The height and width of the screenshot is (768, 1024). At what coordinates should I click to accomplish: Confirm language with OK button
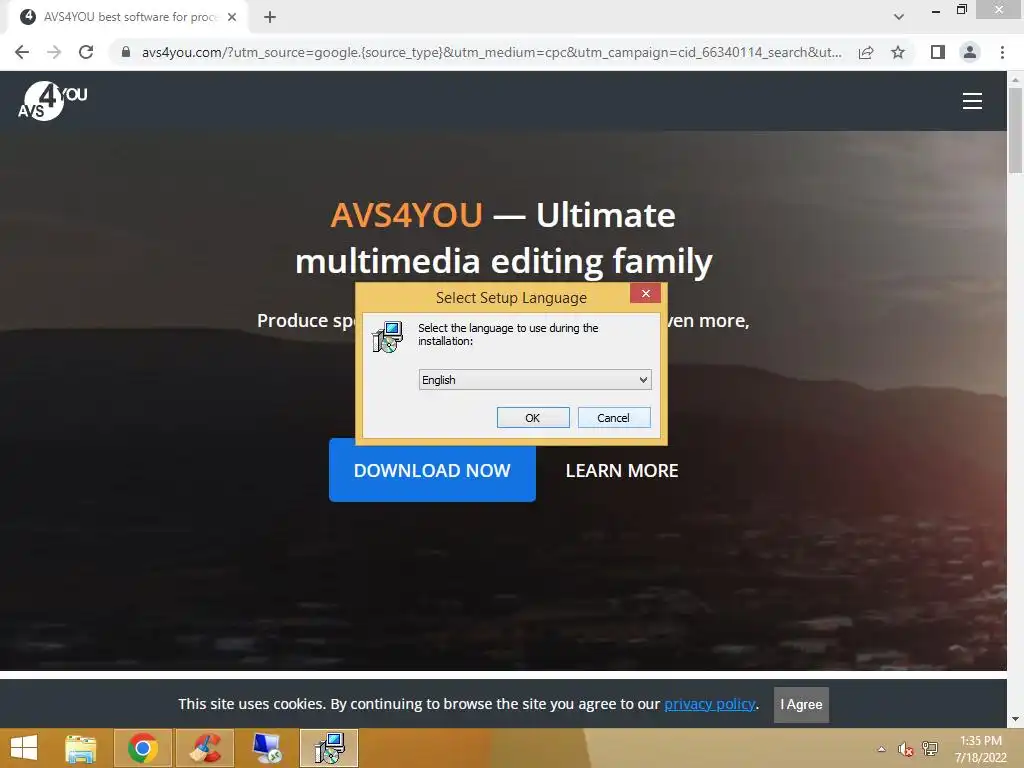click(x=533, y=418)
